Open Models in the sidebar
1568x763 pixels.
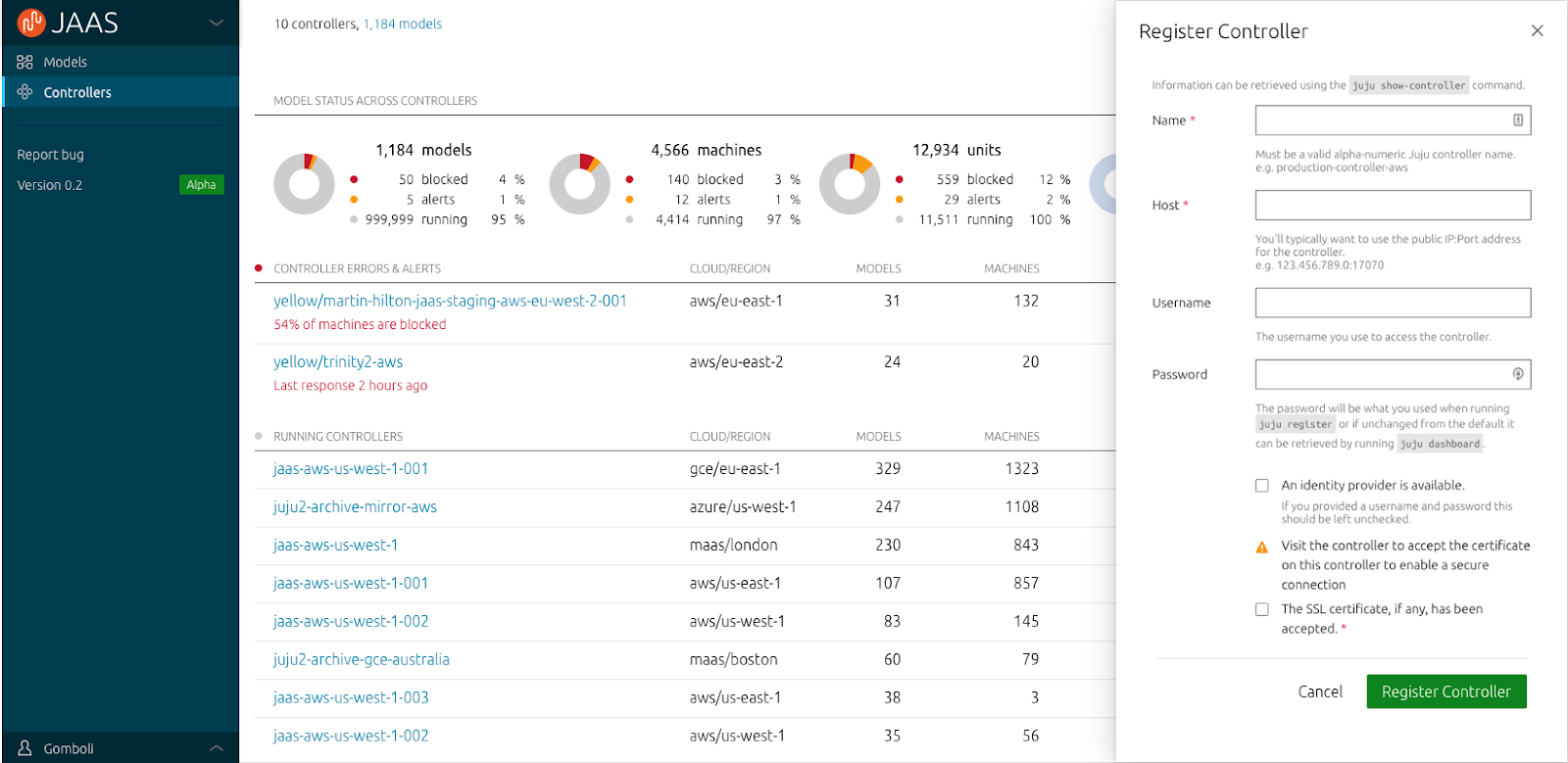[121, 62]
